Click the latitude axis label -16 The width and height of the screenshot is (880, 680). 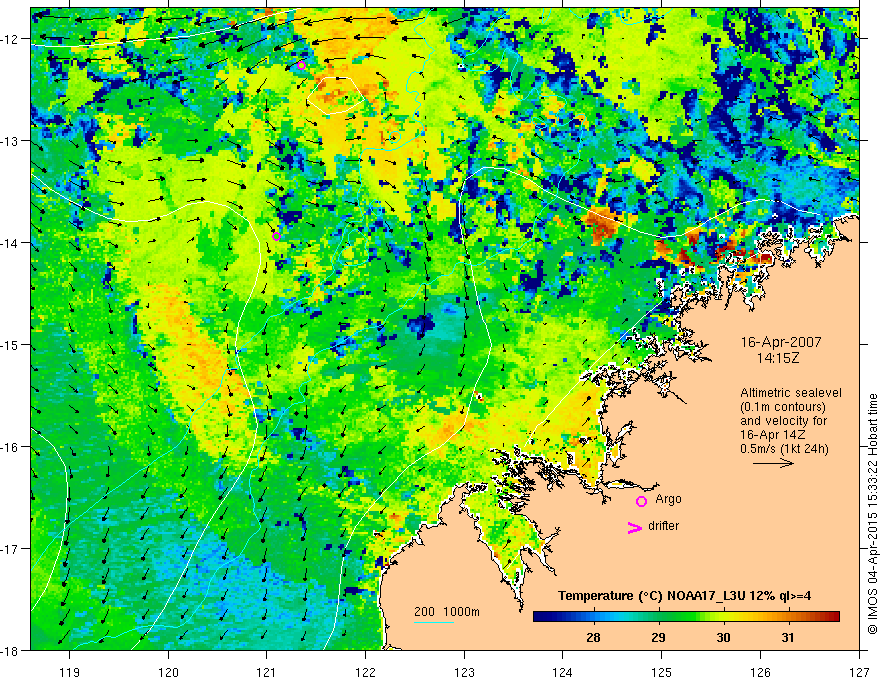point(11,447)
